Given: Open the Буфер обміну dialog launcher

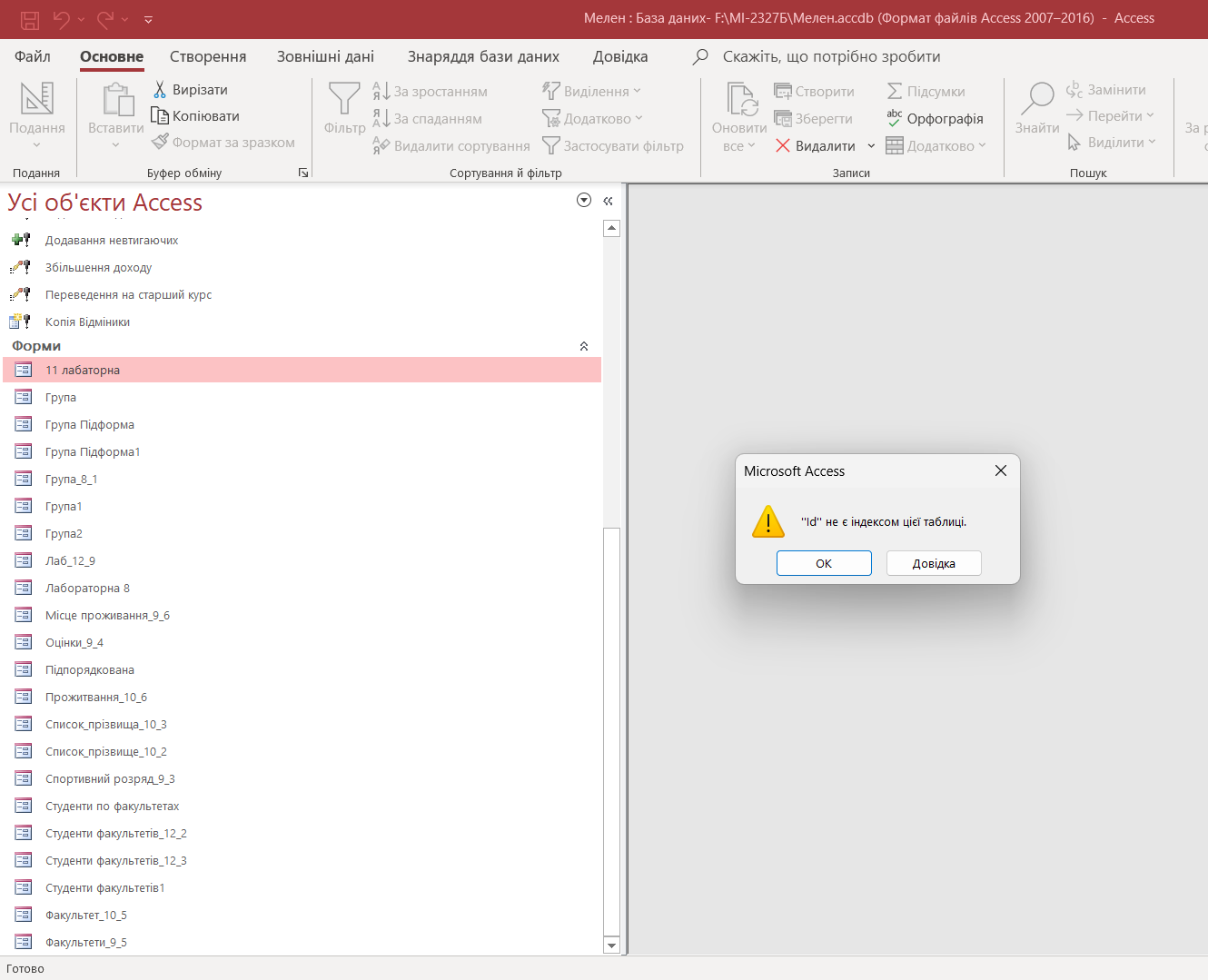Looking at the screenshot, I should click(x=303, y=173).
